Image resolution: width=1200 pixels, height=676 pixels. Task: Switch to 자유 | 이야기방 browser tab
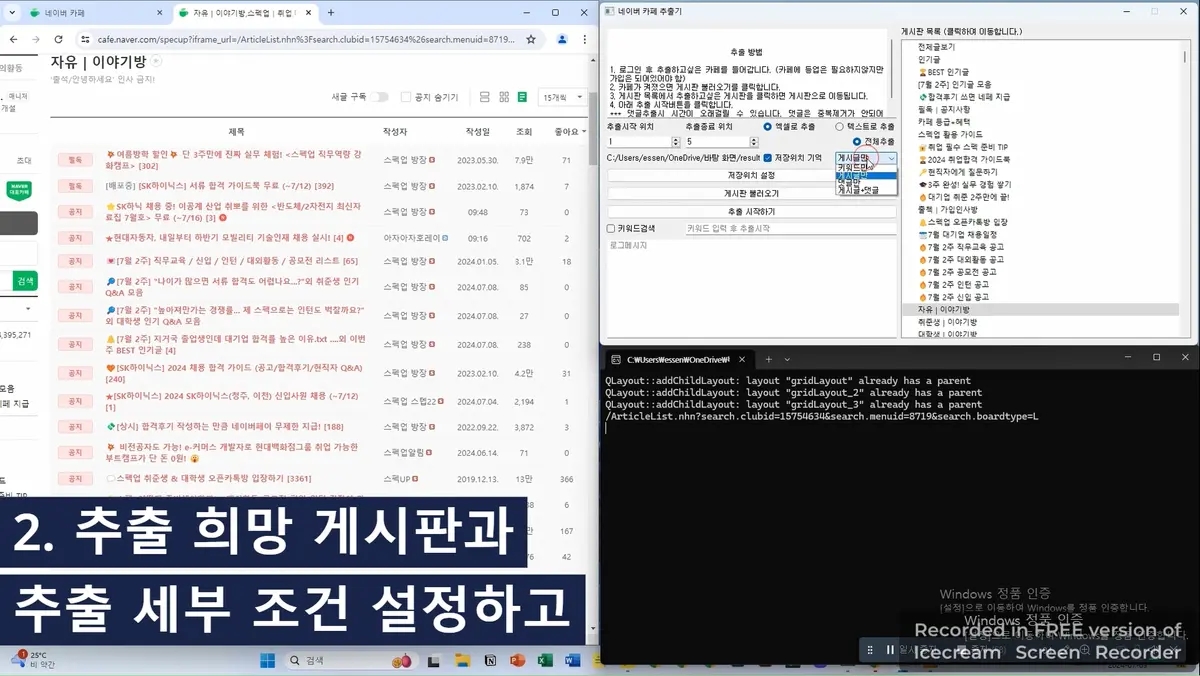[244, 13]
